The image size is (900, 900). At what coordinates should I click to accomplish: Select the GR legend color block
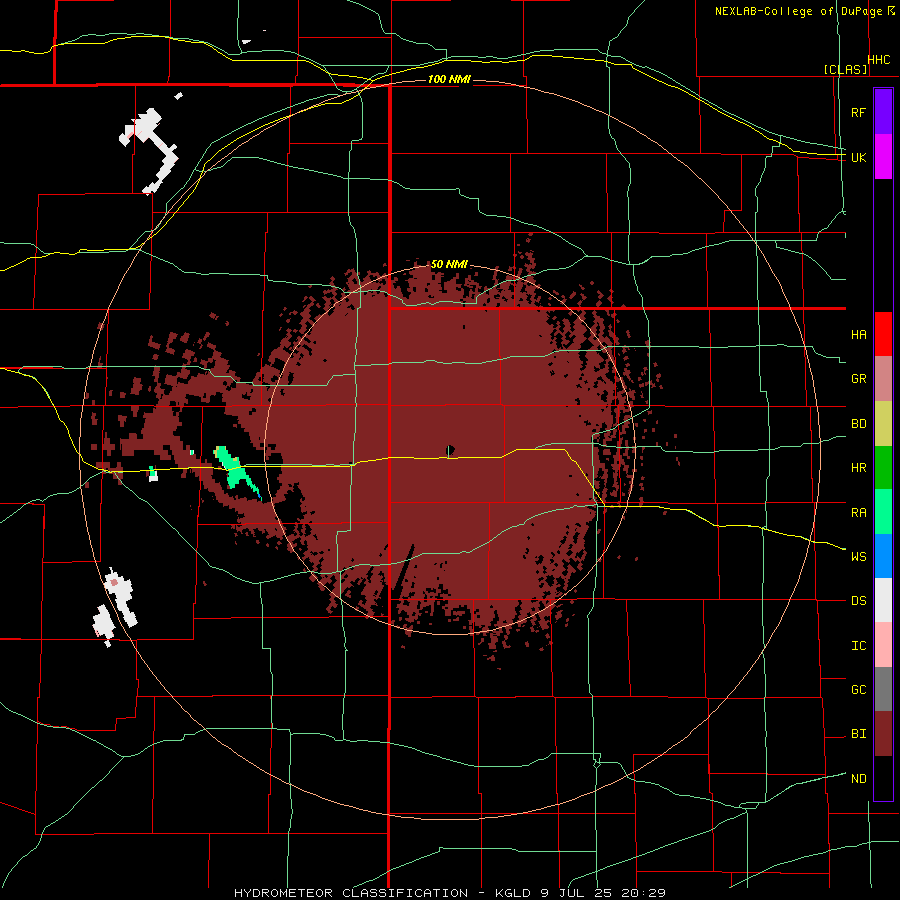[x=883, y=378]
